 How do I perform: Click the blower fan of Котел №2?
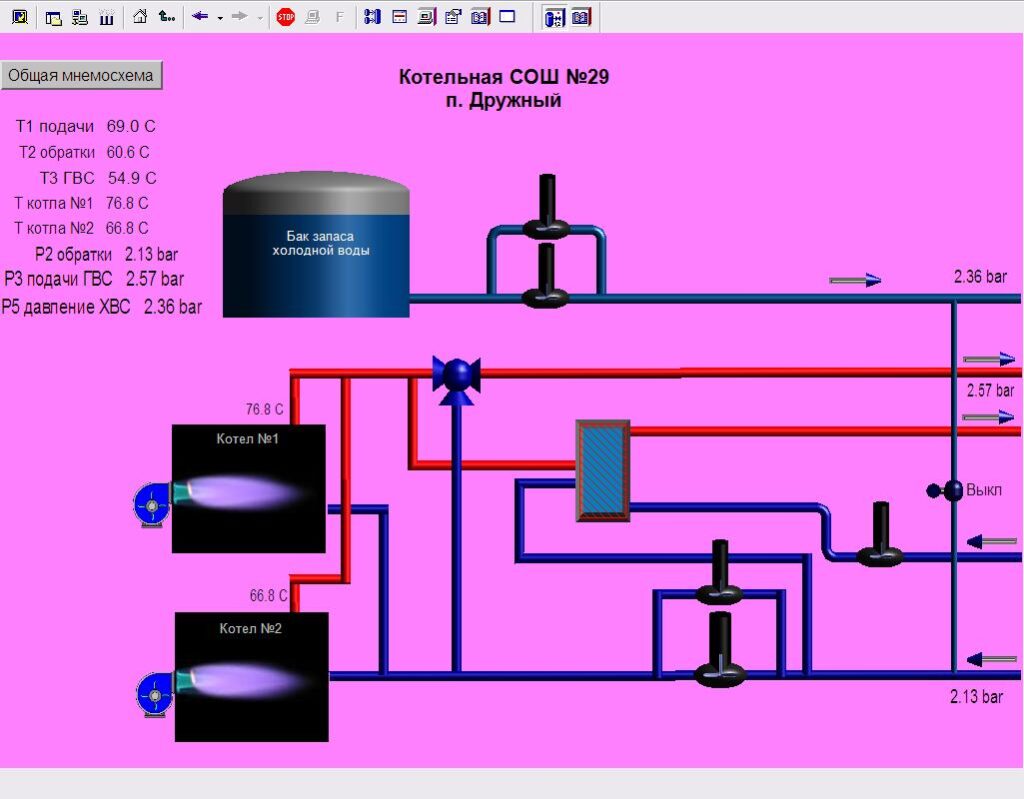click(155, 693)
